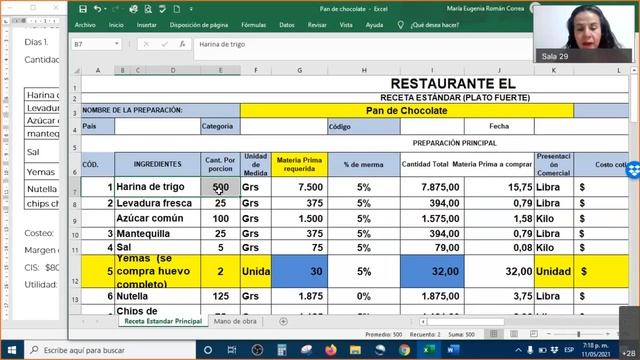This screenshot has width=640, height=360.
Task: Create a new blank workbook icon
Action: [x=177, y=9]
